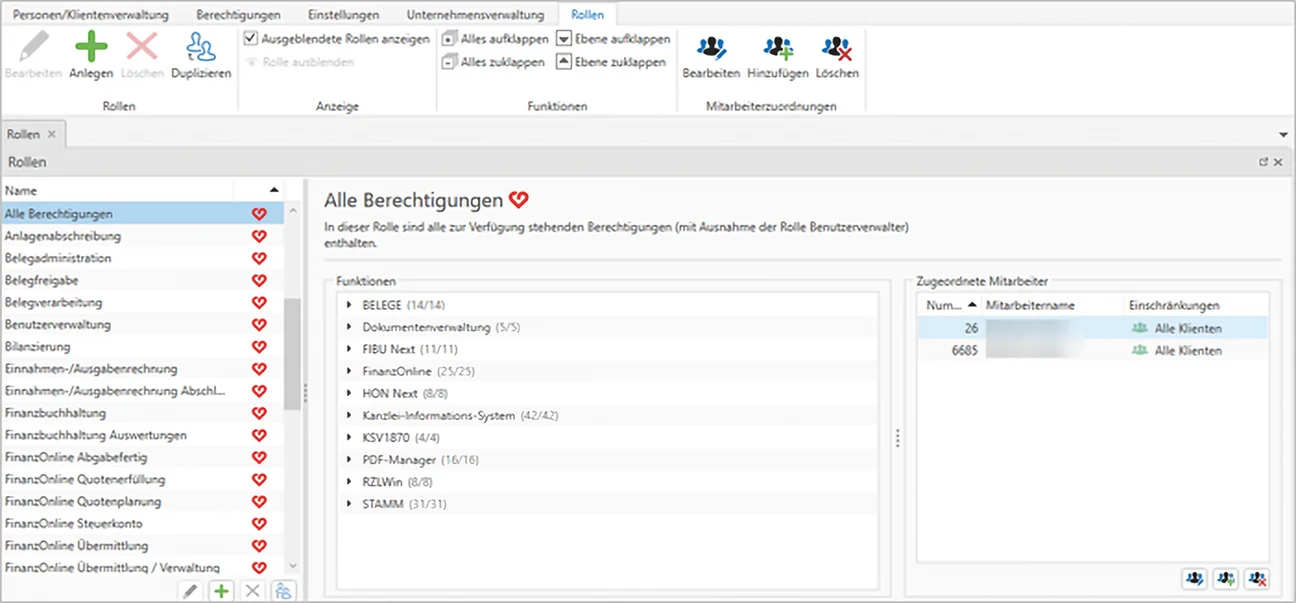Open the tab list dropdown arrow at right

(x=1283, y=134)
